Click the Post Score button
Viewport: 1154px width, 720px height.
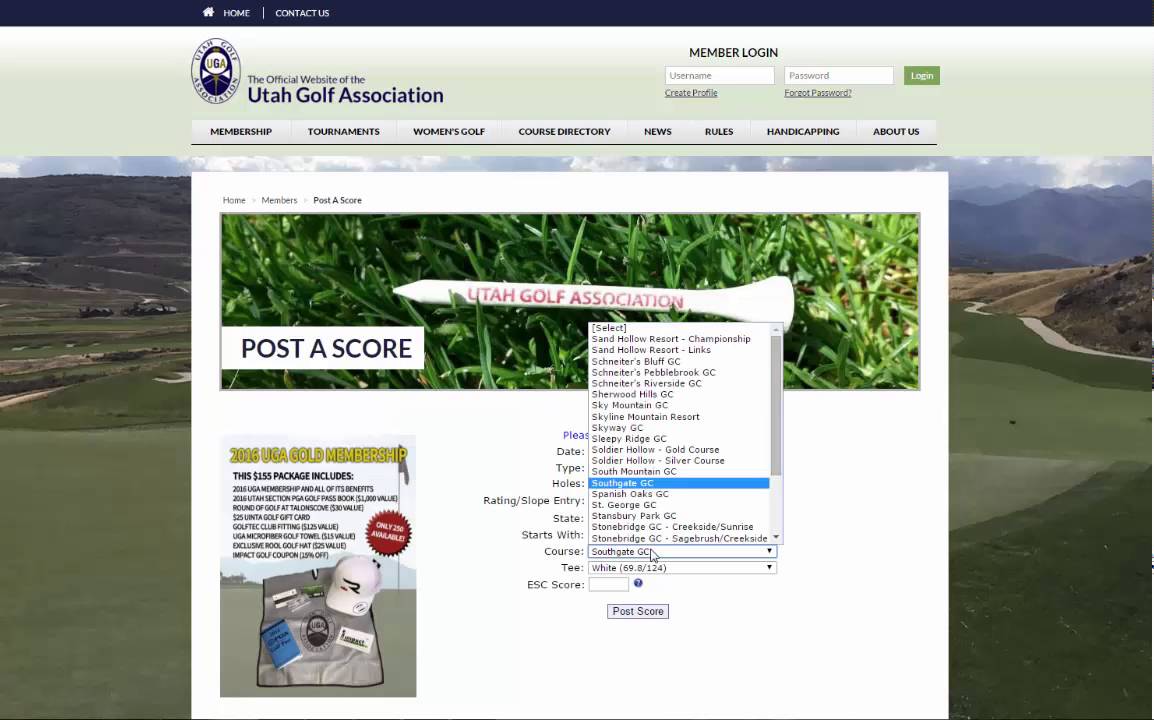(638, 611)
